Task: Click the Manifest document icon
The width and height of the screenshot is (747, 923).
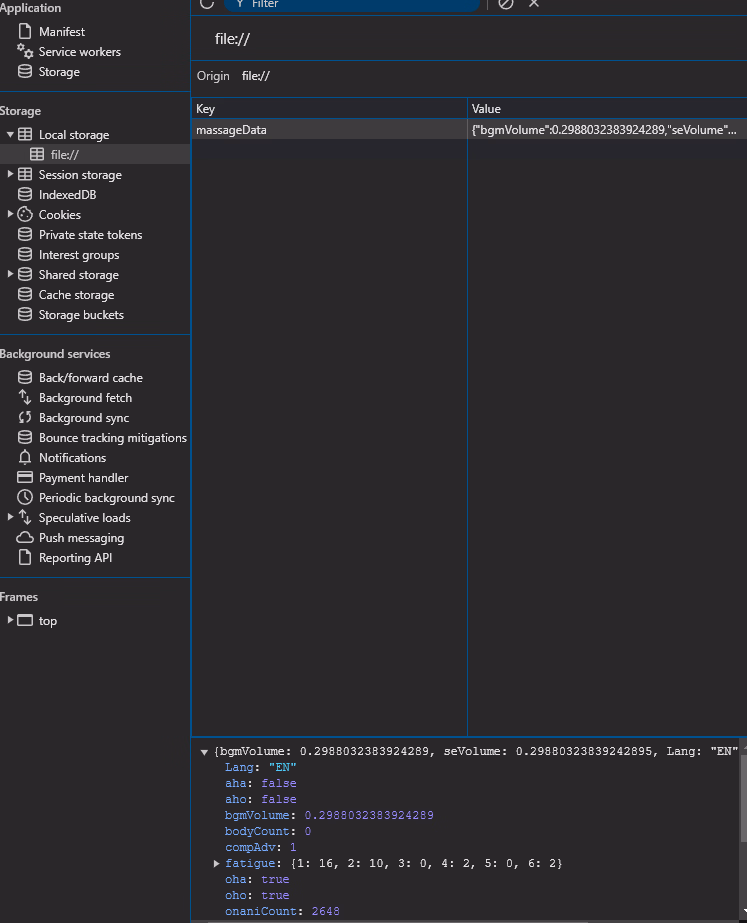Action: coord(25,31)
